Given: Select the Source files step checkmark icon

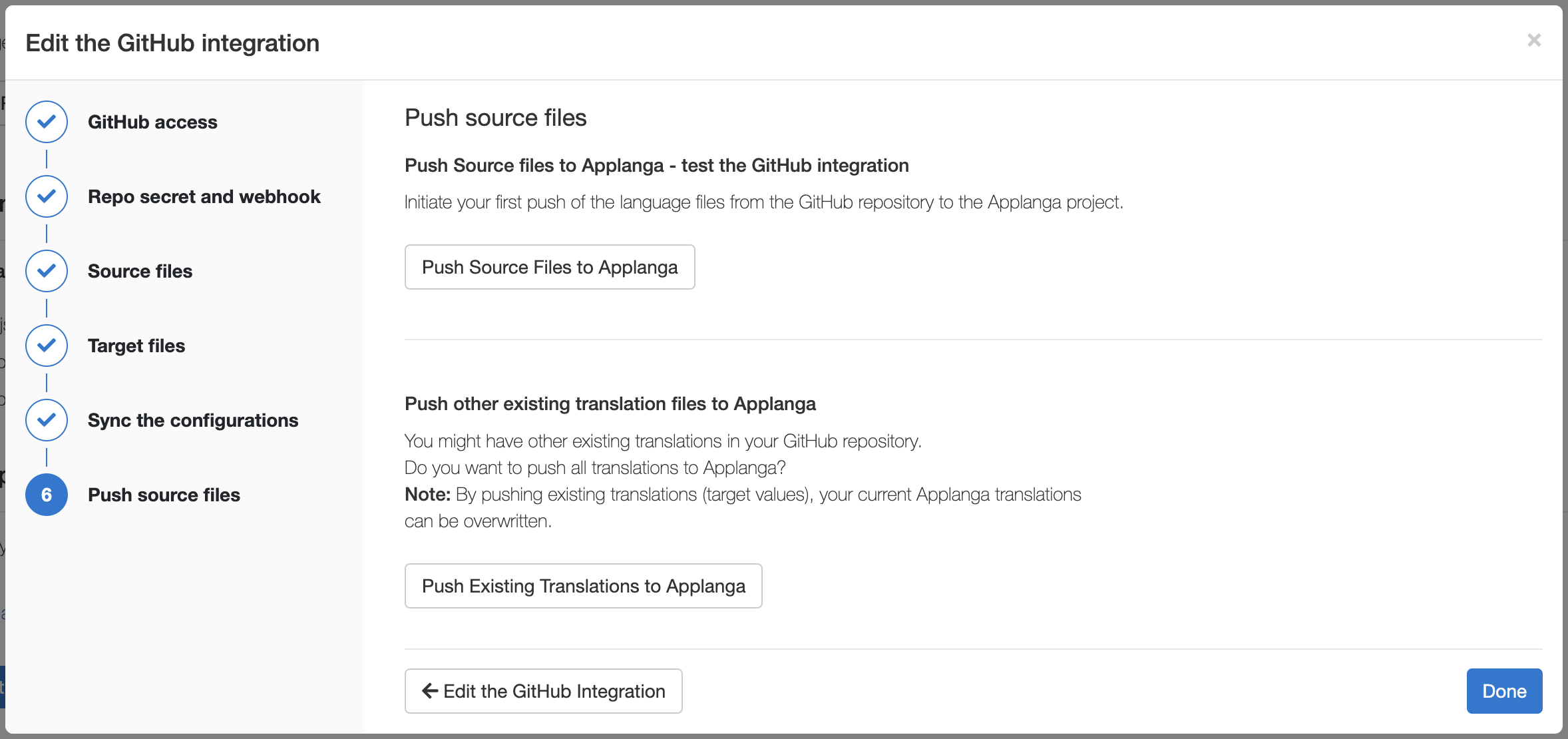Looking at the screenshot, I should pyautogui.click(x=47, y=271).
